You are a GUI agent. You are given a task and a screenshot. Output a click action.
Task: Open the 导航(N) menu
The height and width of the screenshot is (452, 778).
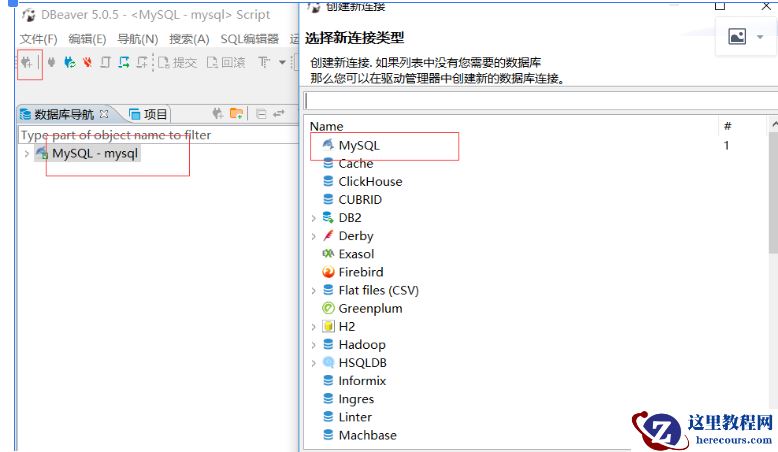pos(137,39)
